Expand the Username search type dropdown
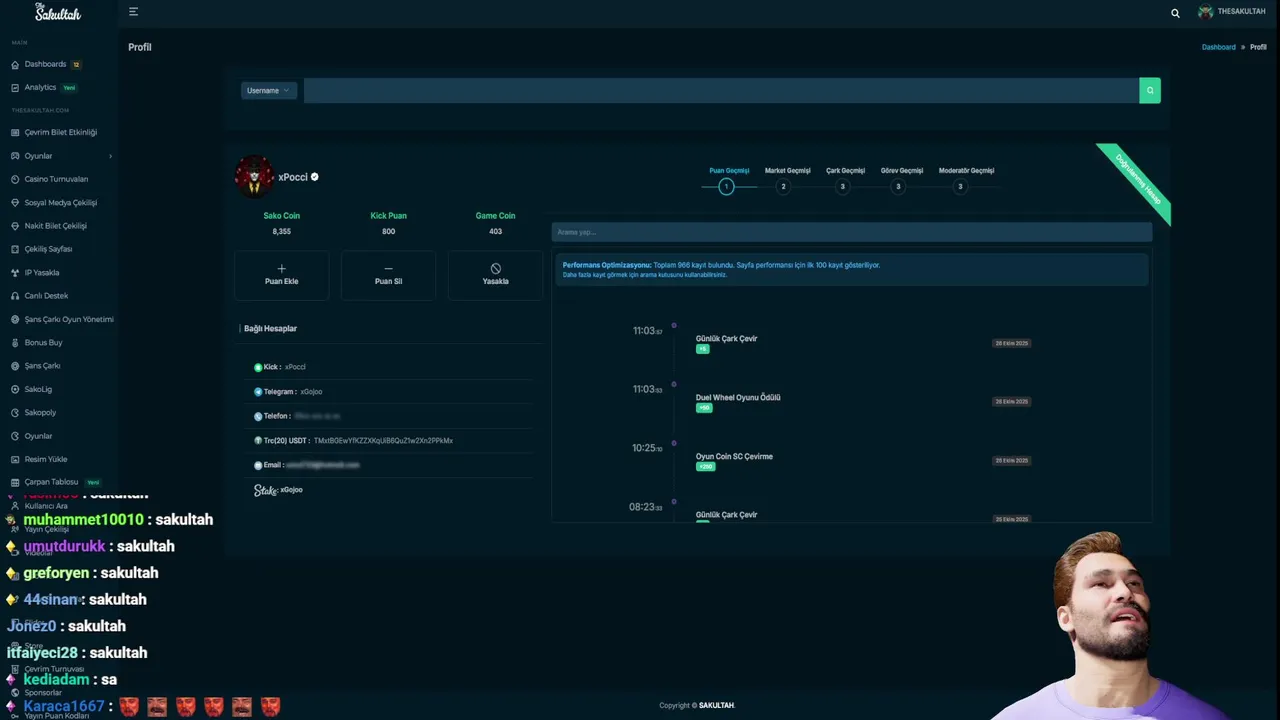This screenshot has height=720, width=1280. tap(268, 90)
